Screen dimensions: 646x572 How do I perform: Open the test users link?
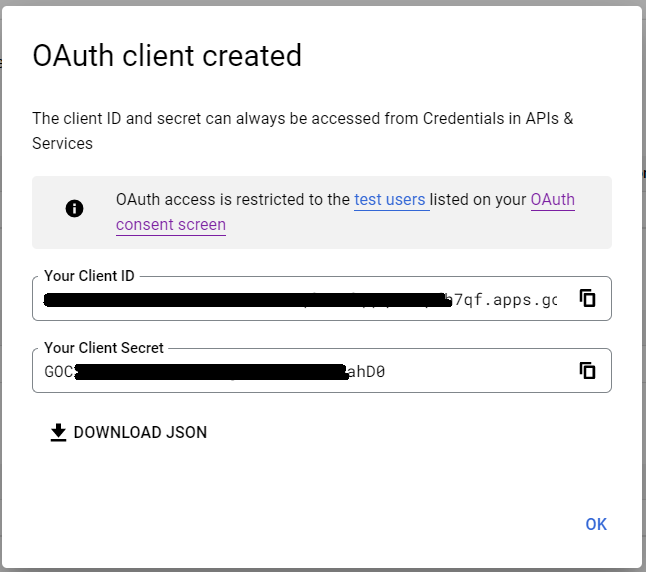click(390, 199)
